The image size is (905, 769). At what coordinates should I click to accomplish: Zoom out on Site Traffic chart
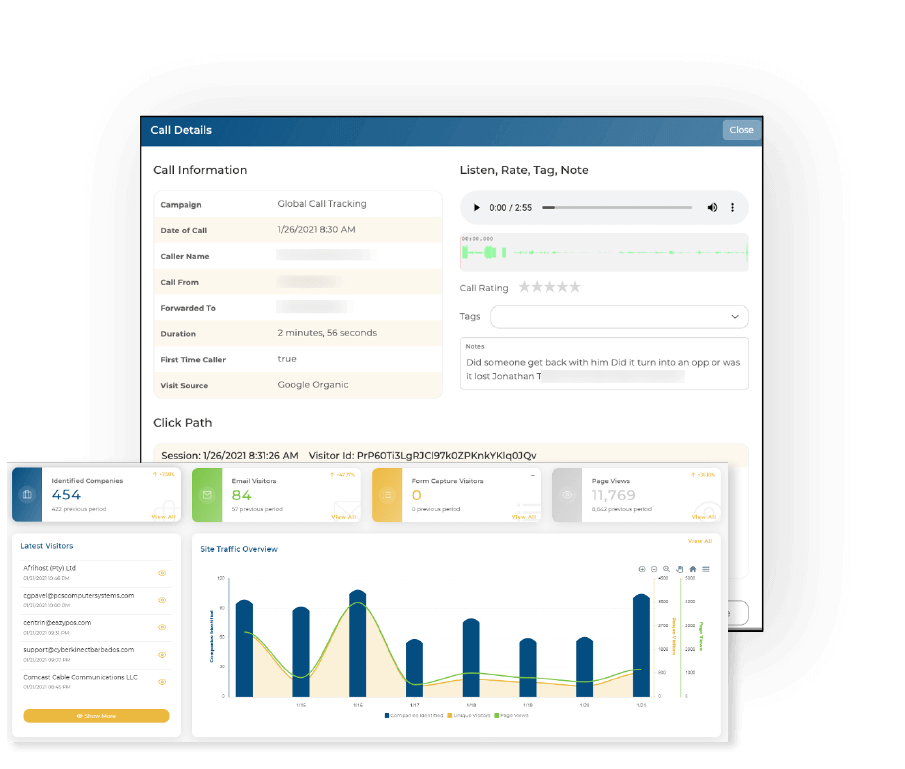[x=654, y=569]
